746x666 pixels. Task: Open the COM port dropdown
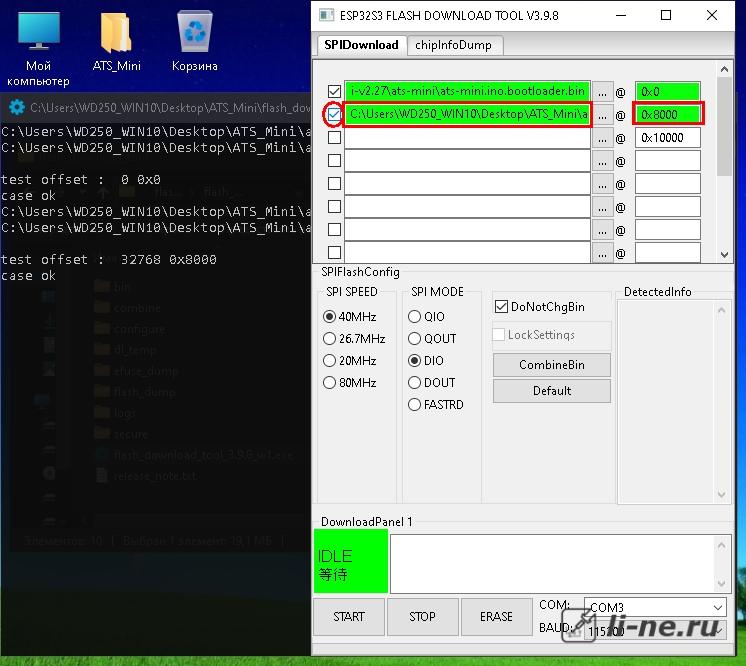pyautogui.click(x=655, y=607)
